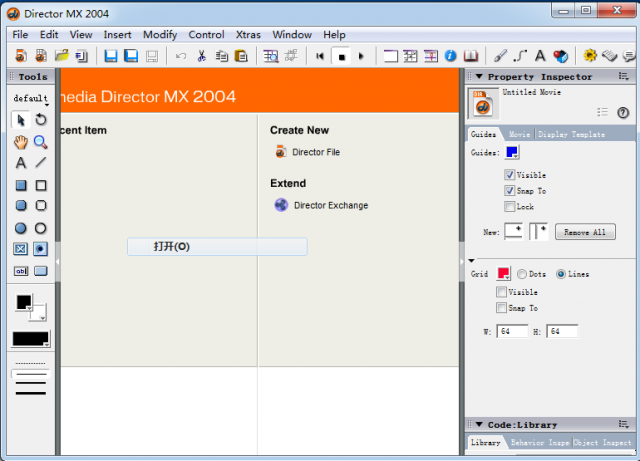Open the Paint window brush icon

pos(500,56)
